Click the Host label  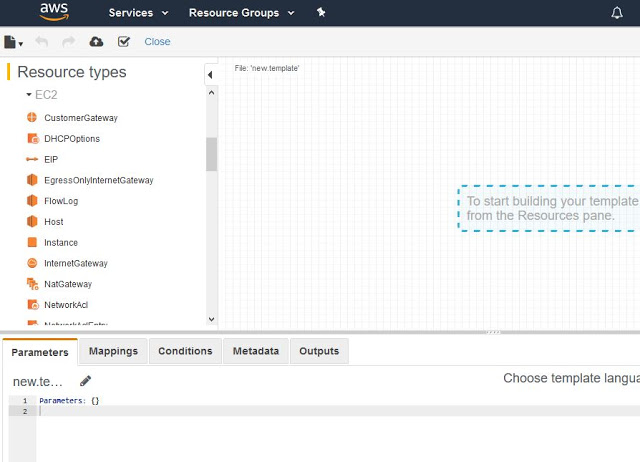coord(53,222)
